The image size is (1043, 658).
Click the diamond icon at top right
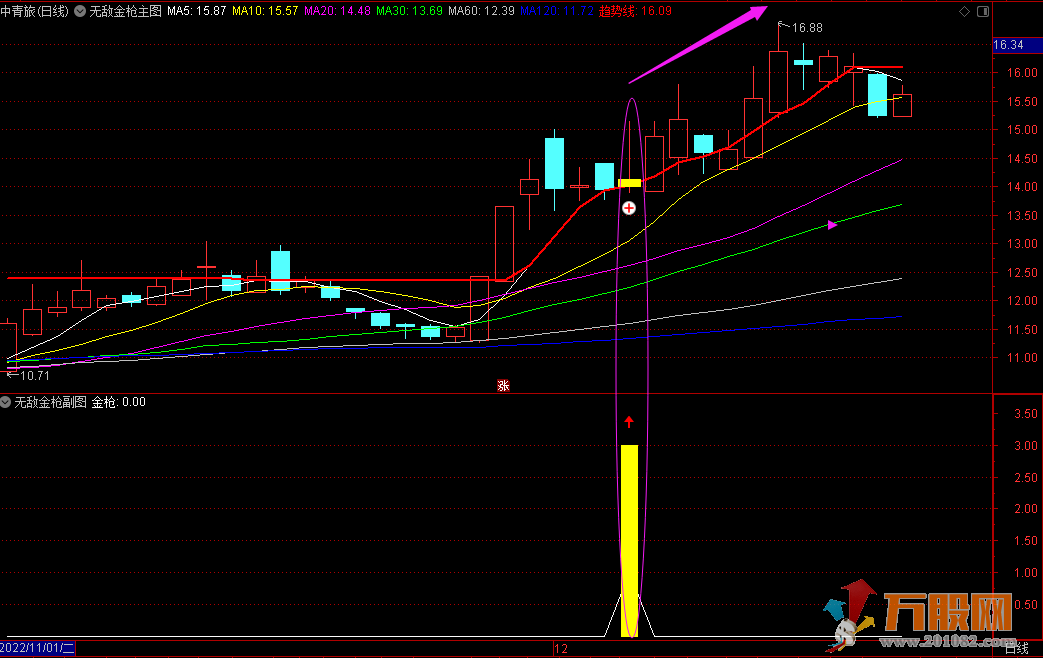coord(965,11)
